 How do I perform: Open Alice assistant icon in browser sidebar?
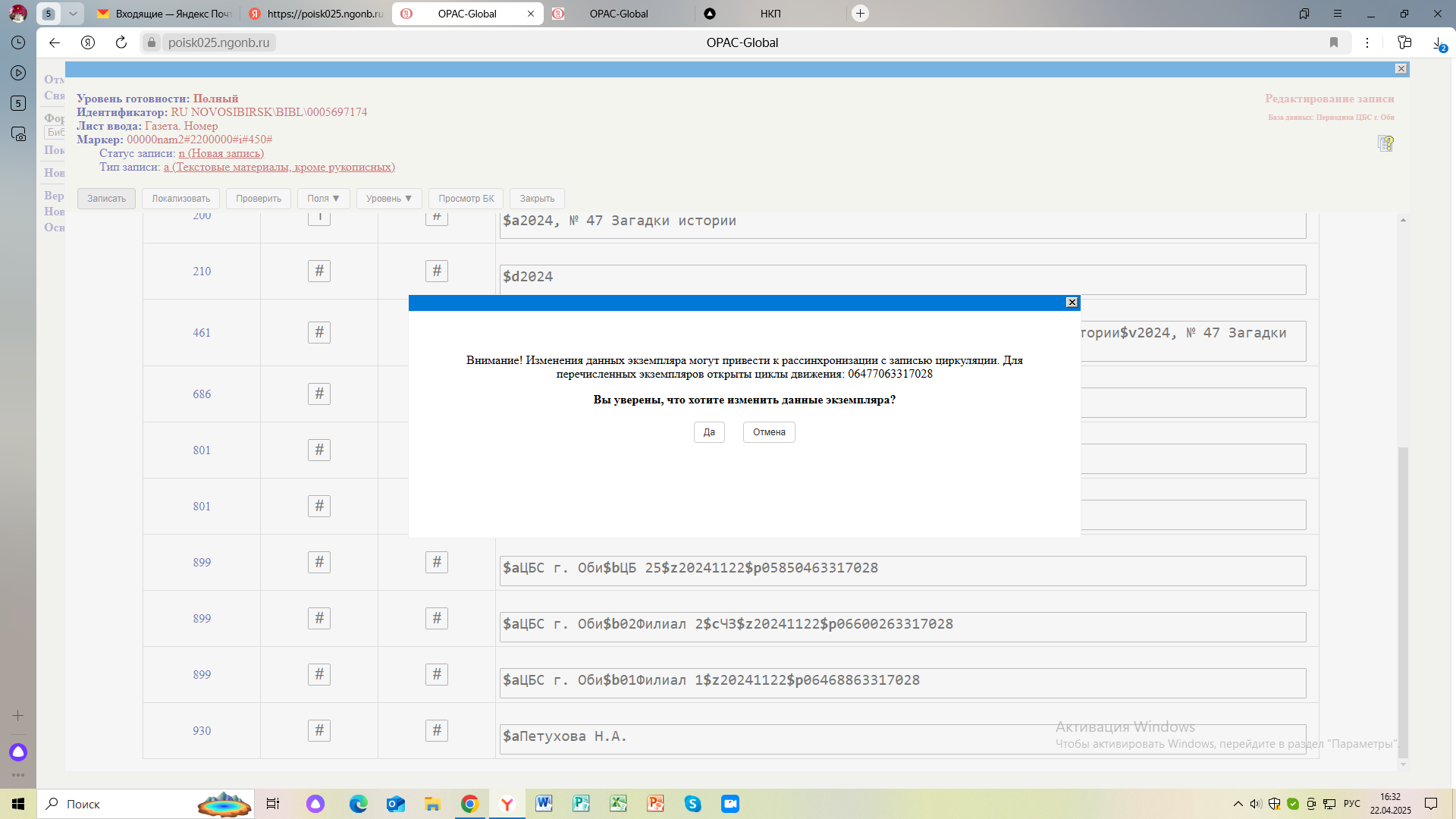coord(18,752)
